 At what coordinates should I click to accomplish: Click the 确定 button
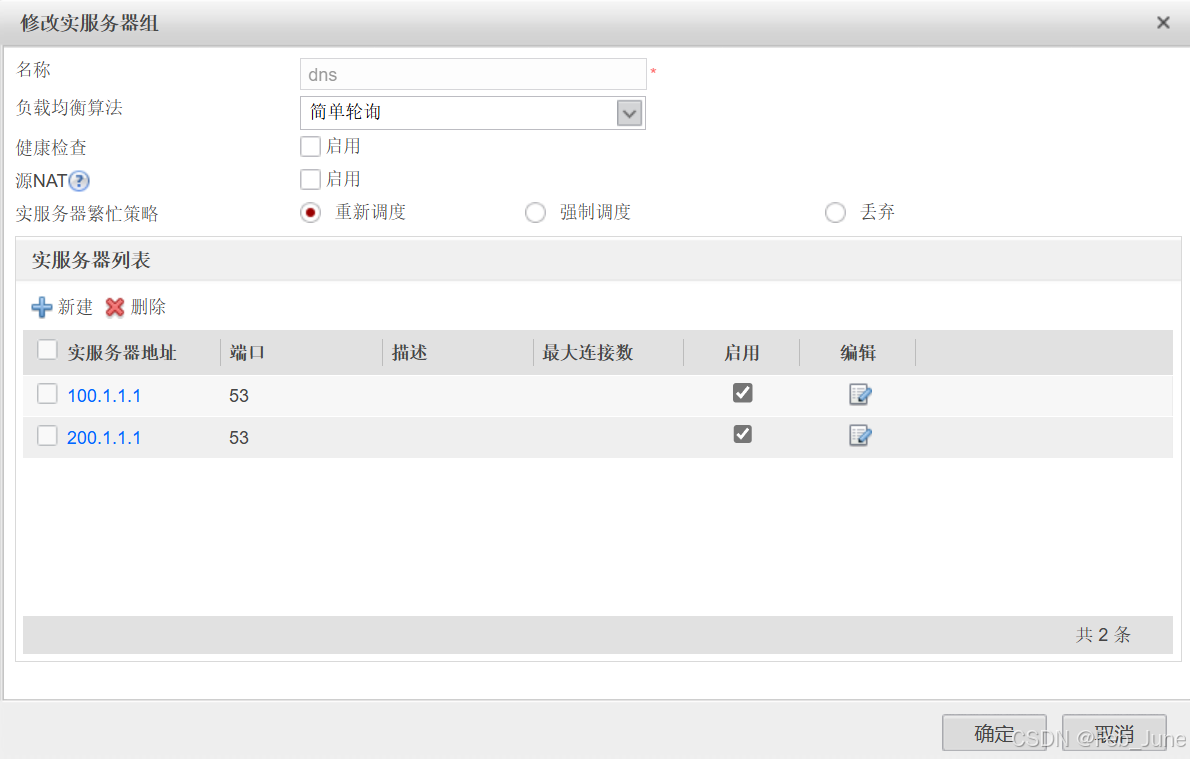[994, 733]
